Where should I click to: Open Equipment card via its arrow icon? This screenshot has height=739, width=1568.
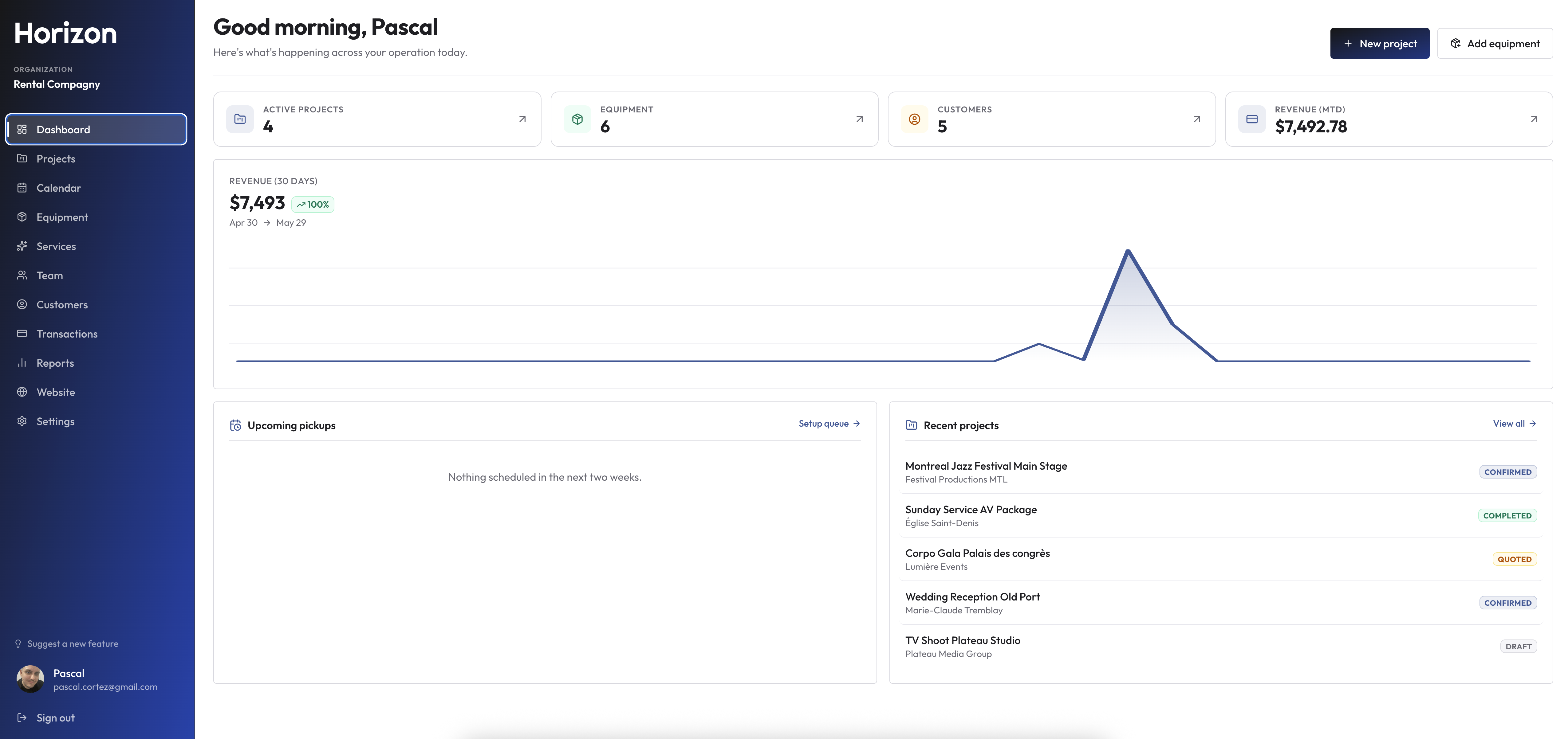click(x=860, y=119)
